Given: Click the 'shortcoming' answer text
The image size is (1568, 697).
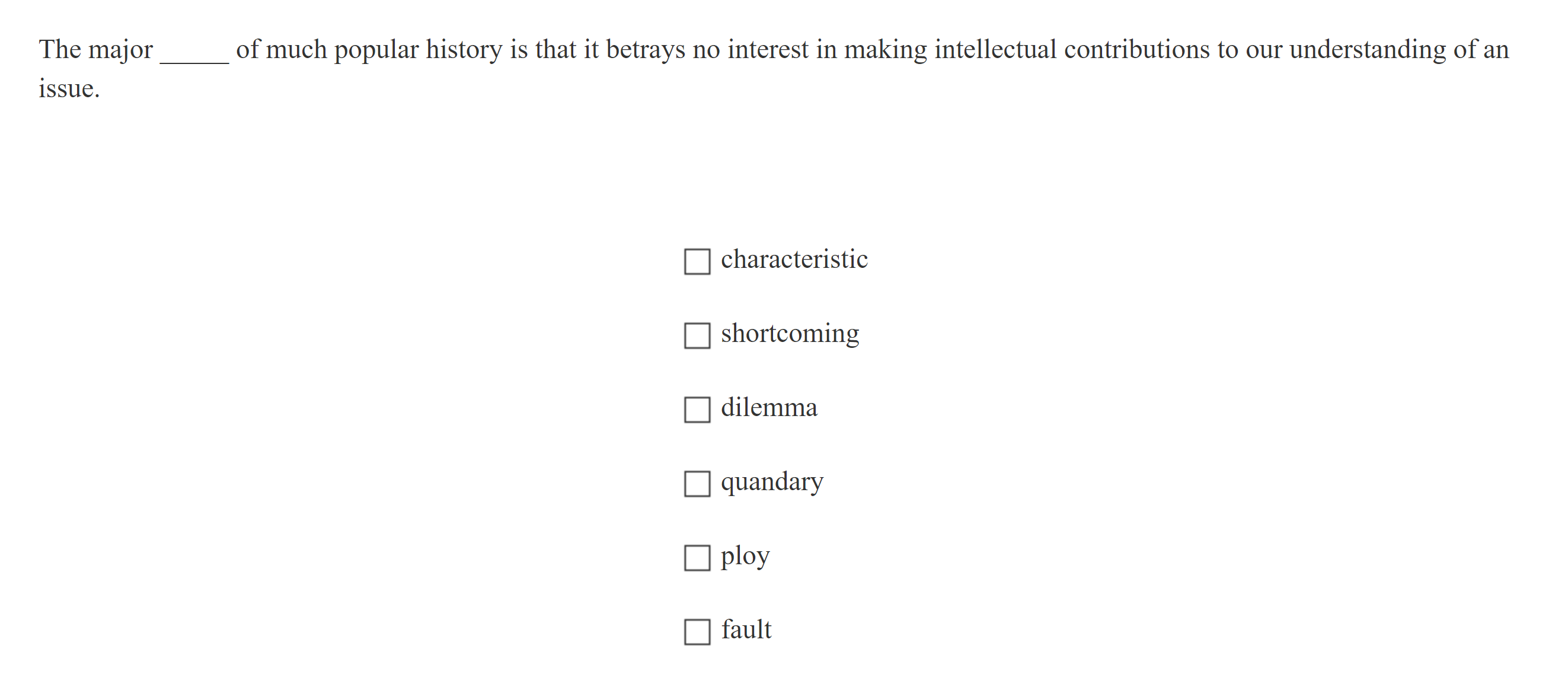Looking at the screenshot, I should [x=790, y=334].
